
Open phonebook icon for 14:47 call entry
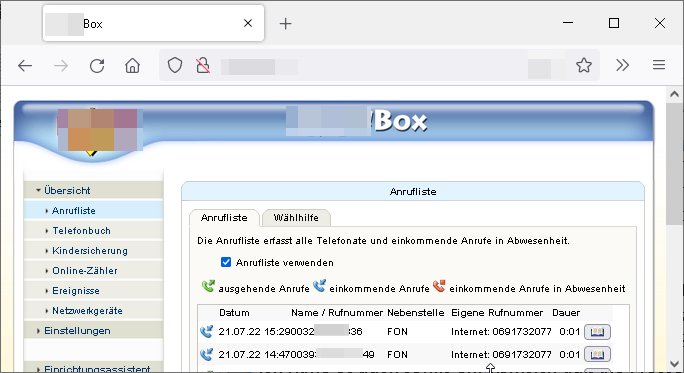pyautogui.click(x=597, y=355)
